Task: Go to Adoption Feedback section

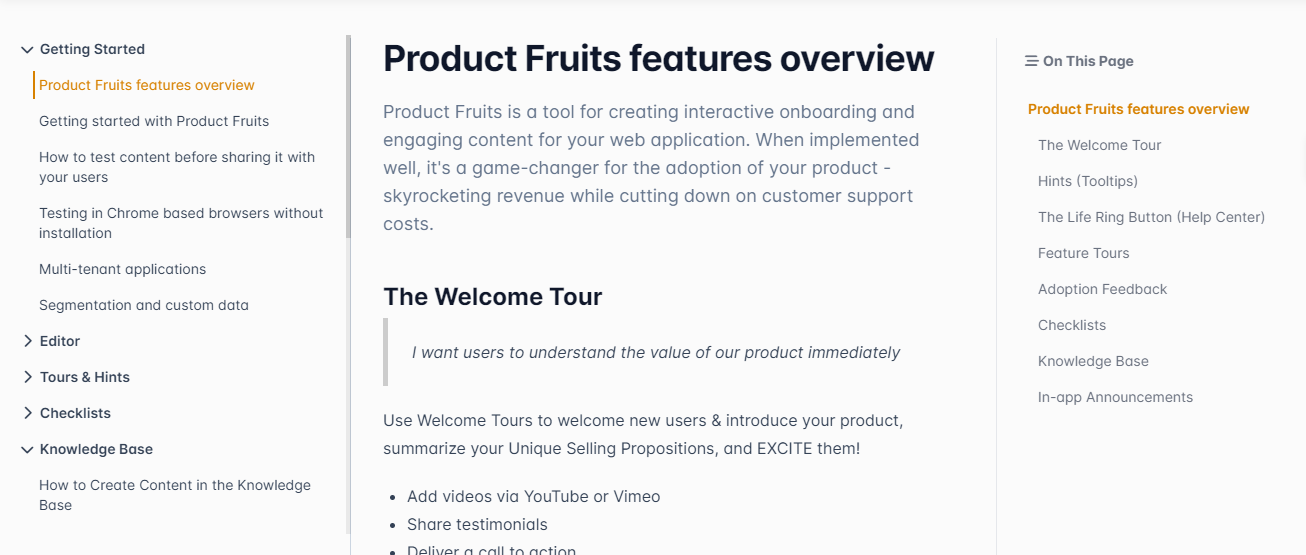Action: pyautogui.click(x=1102, y=289)
